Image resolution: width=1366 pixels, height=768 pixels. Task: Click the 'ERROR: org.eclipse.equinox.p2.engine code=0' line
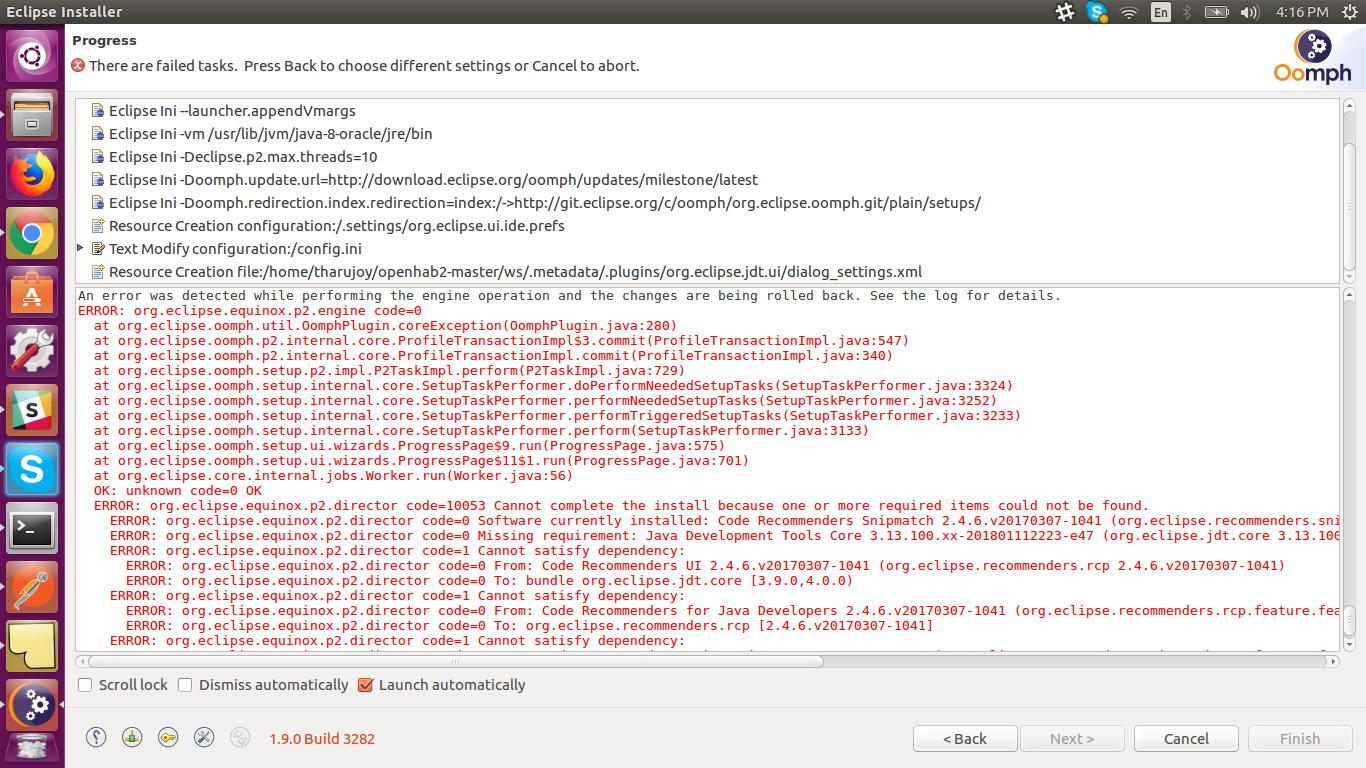[250, 310]
